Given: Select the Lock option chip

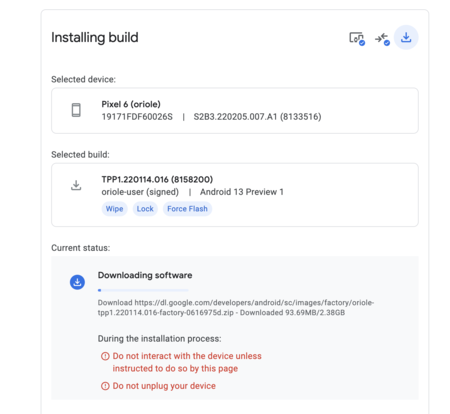Looking at the screenshot, I should coord(145,209).
